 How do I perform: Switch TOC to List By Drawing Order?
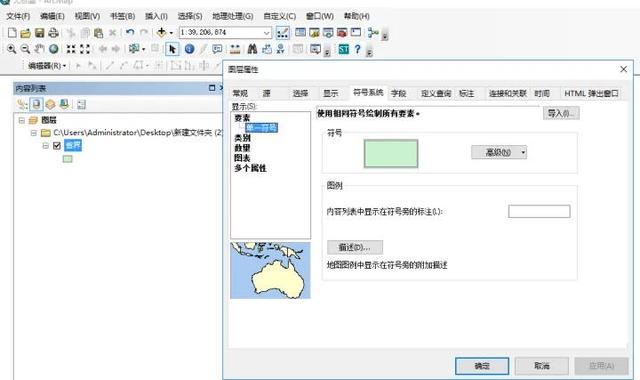coord(22,104)
